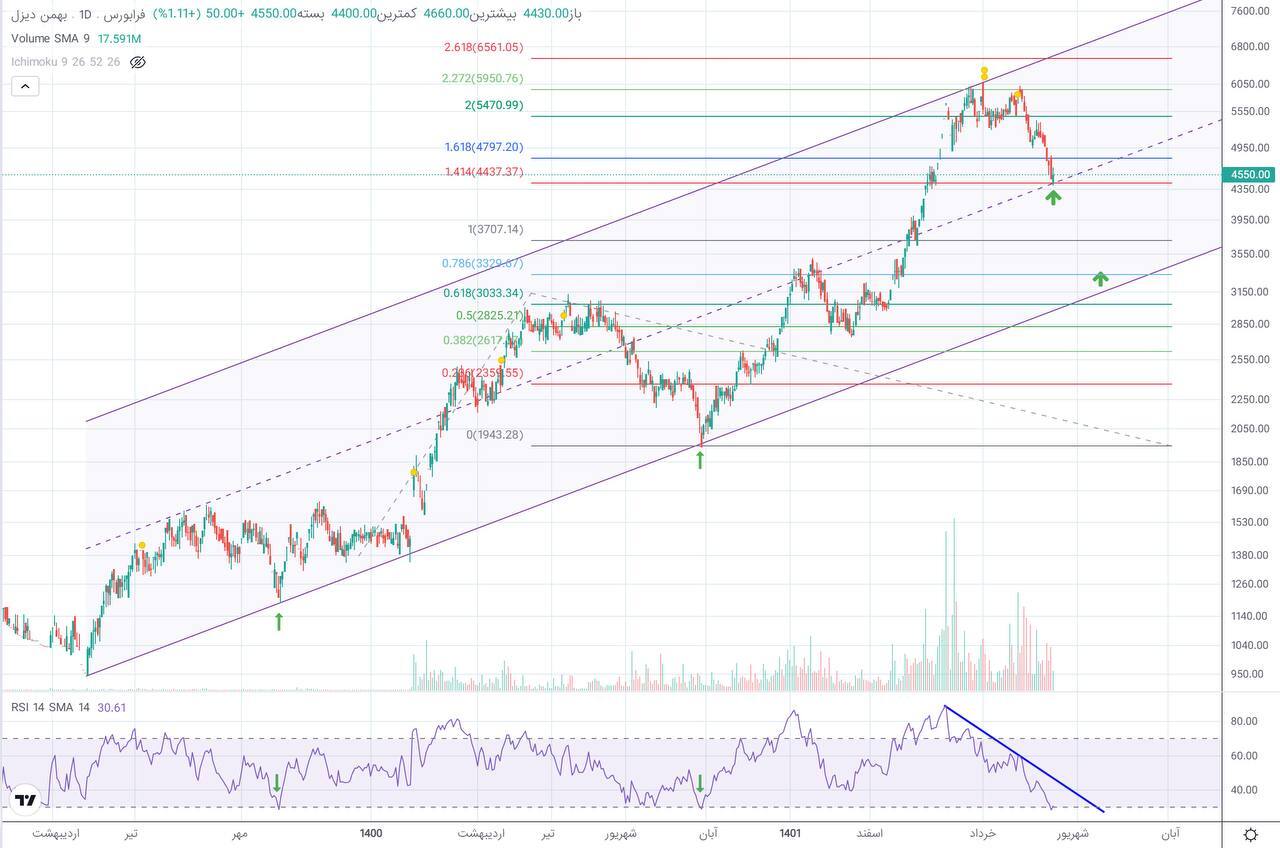
Task: Select the Volume SMA 9 legend
Action: (51, 38)
